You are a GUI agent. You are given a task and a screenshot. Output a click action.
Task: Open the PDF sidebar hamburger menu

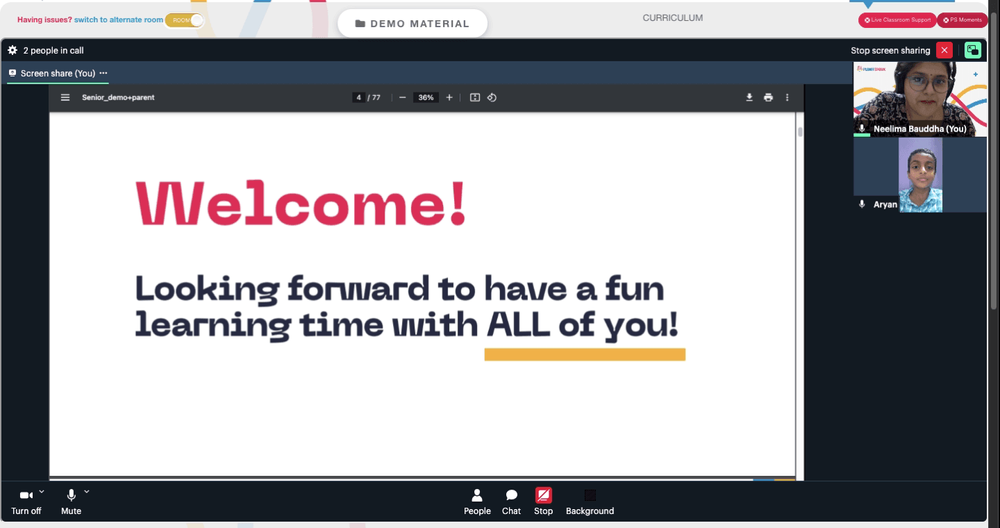click(x=65, y=98)
